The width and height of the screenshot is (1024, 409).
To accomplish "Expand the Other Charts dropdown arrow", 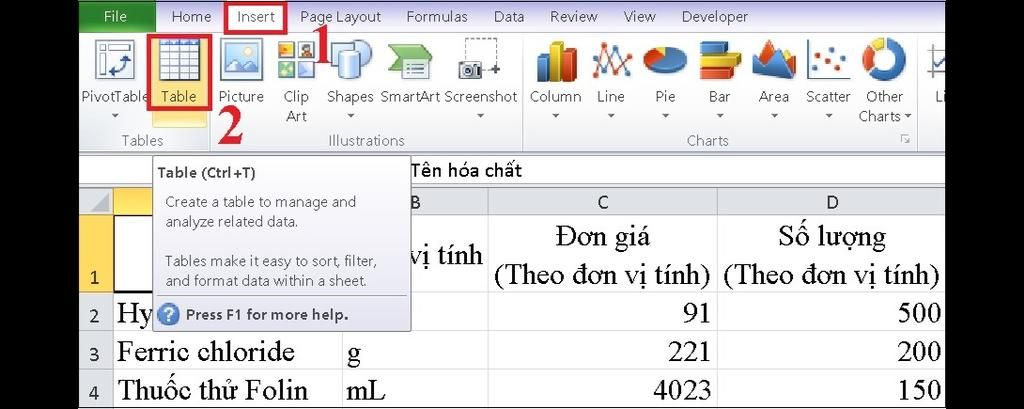I will tap(908, 117).
